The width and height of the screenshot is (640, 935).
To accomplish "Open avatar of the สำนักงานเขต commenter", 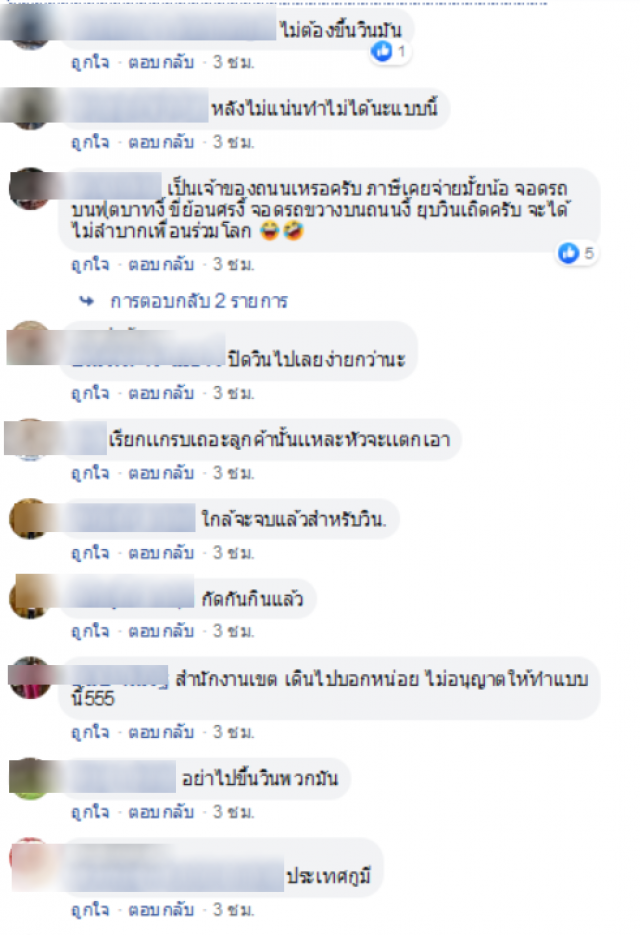I will (x=29, y=677).
